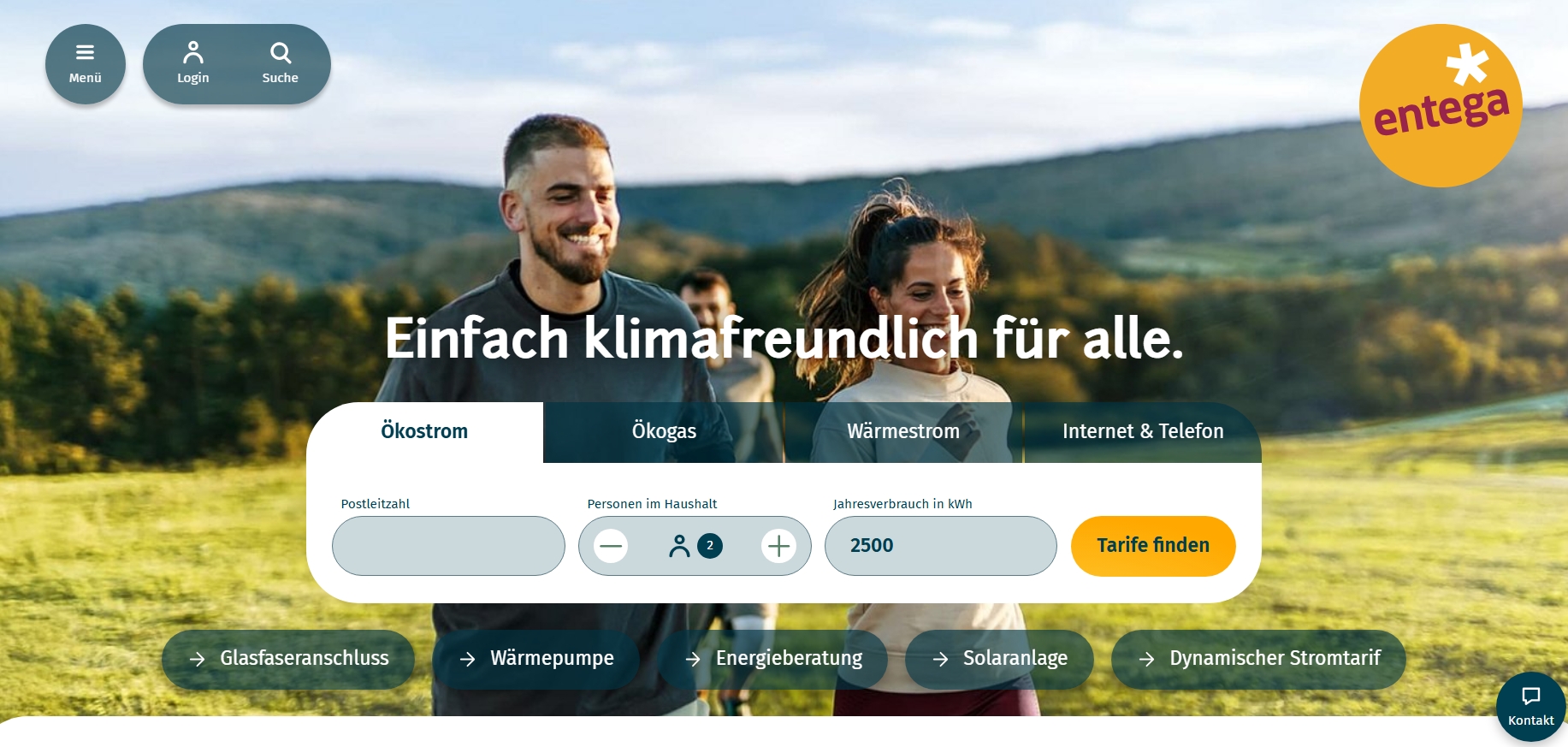Focus the Postleitzahl input field
Image resolution: width=1568 pixels, height=747 pixels.
click(x=448, y=546)
